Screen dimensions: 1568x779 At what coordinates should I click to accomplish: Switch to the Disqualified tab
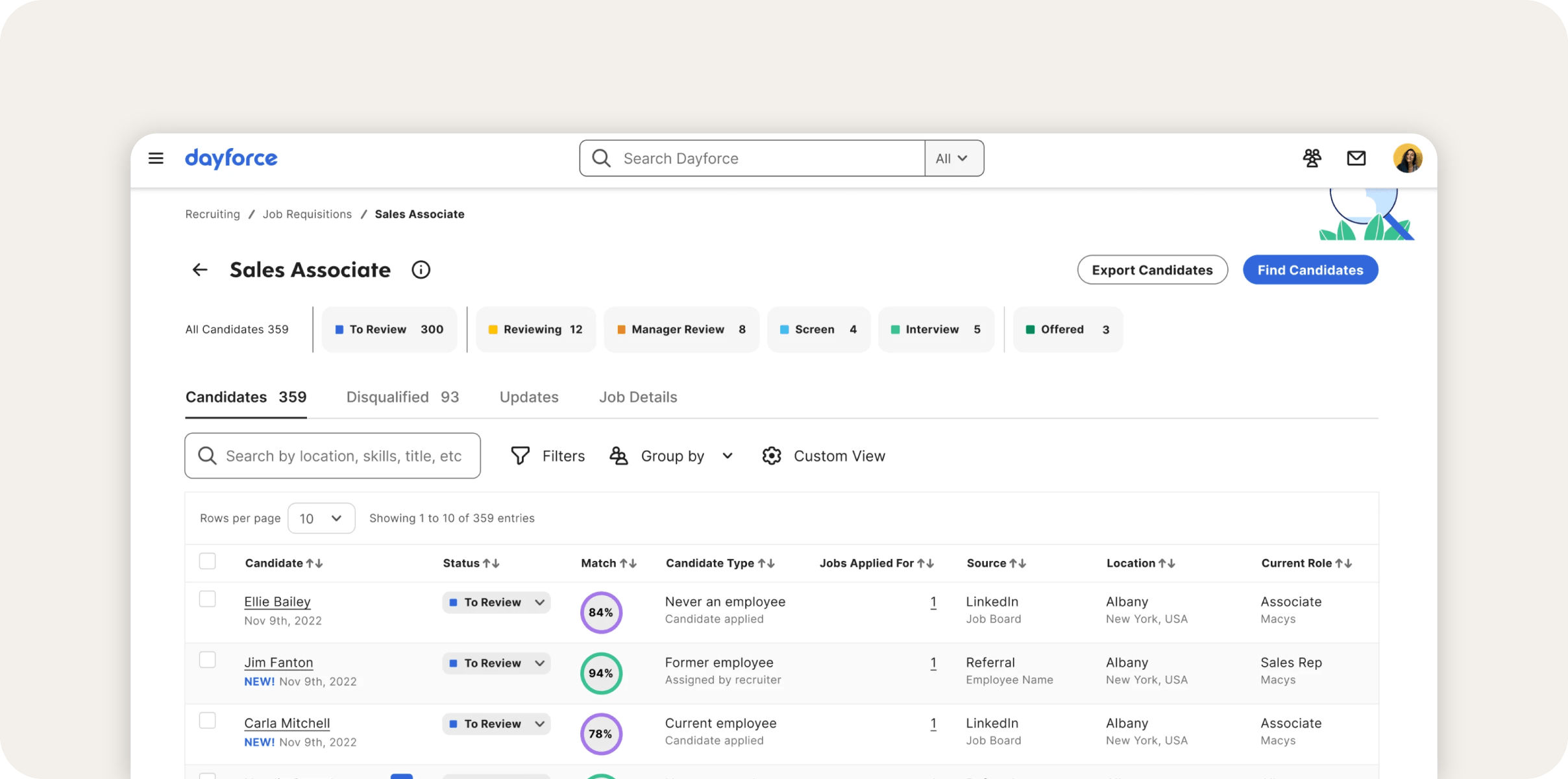tap(402, 397)
